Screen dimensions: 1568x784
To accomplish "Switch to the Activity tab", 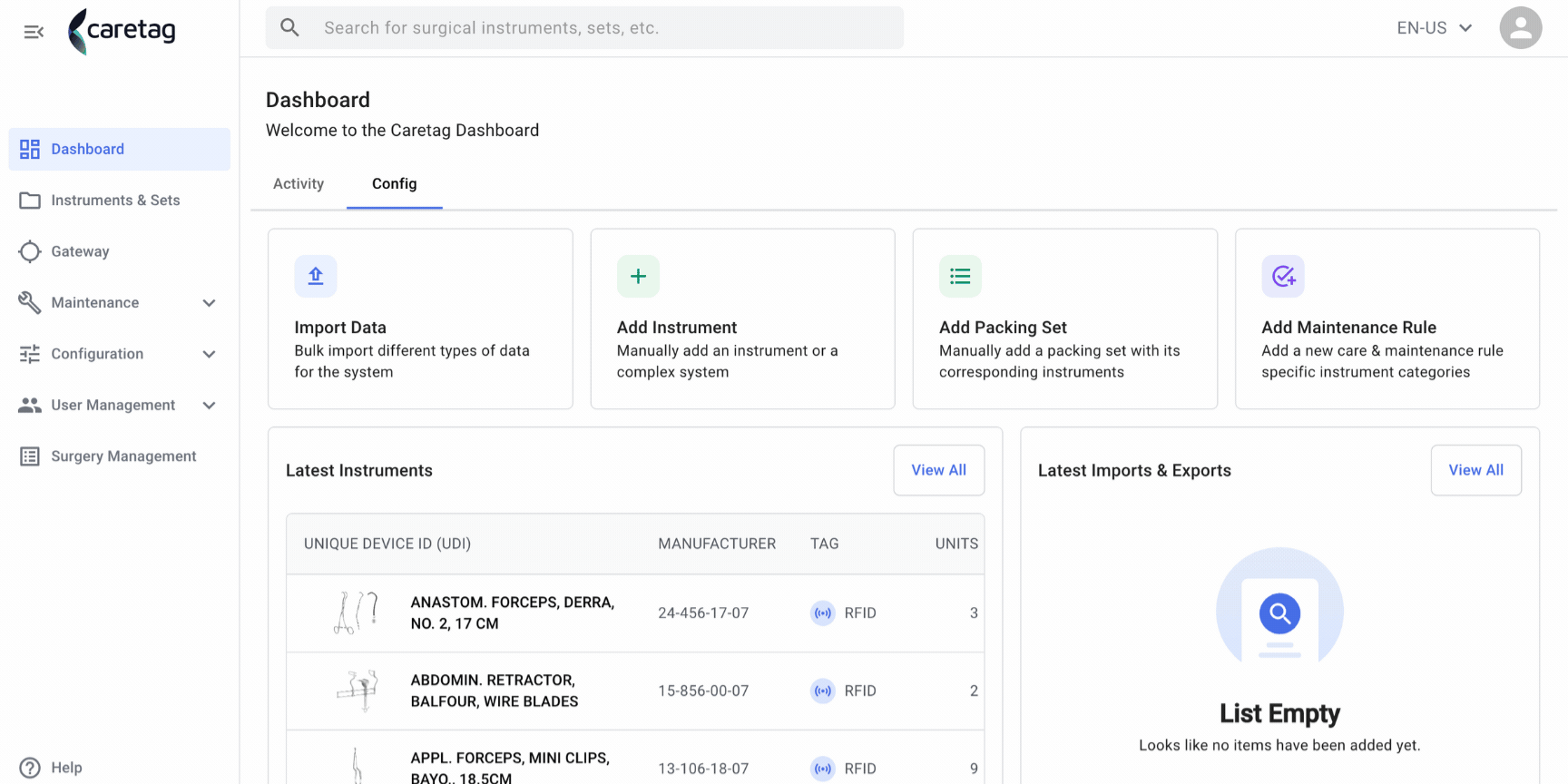I will coord(299,184).
